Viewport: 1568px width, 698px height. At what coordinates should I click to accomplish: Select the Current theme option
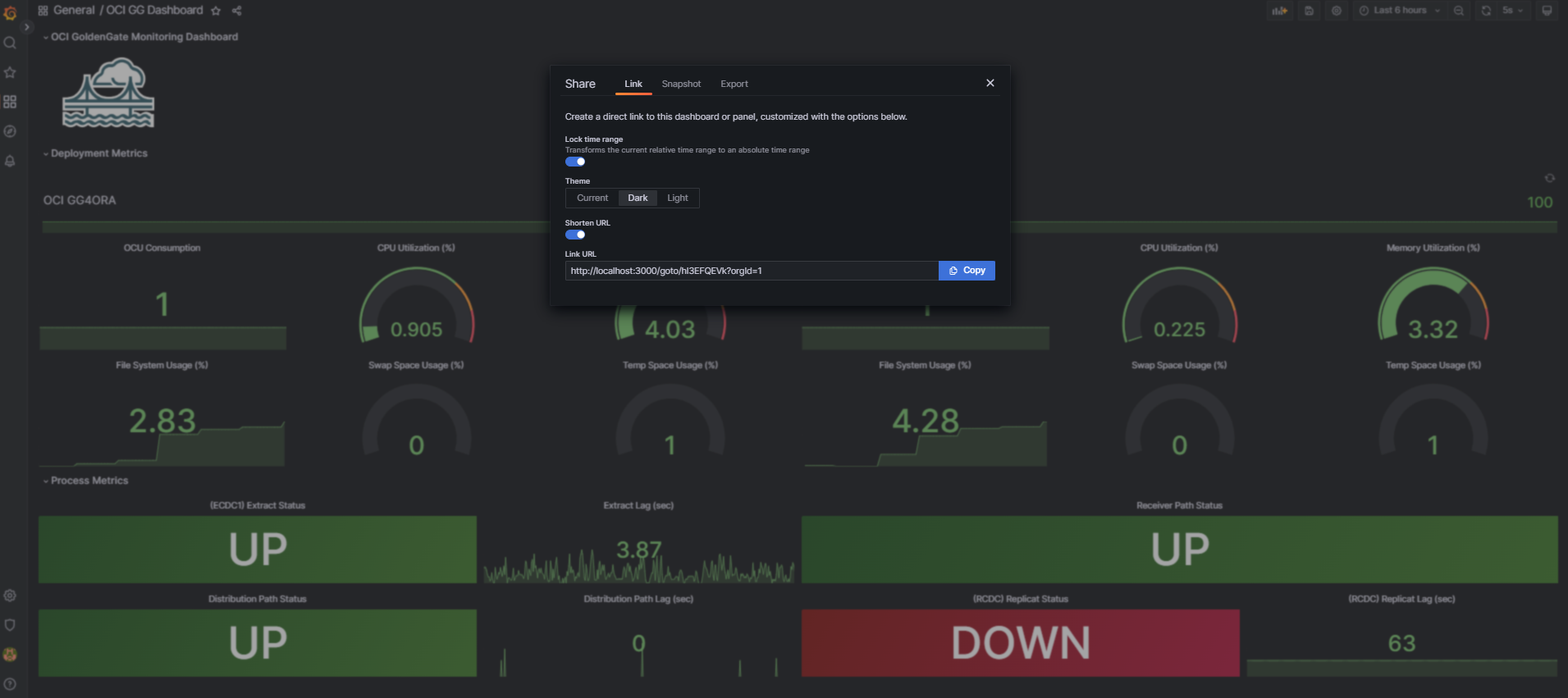click(x=592, y=198)
